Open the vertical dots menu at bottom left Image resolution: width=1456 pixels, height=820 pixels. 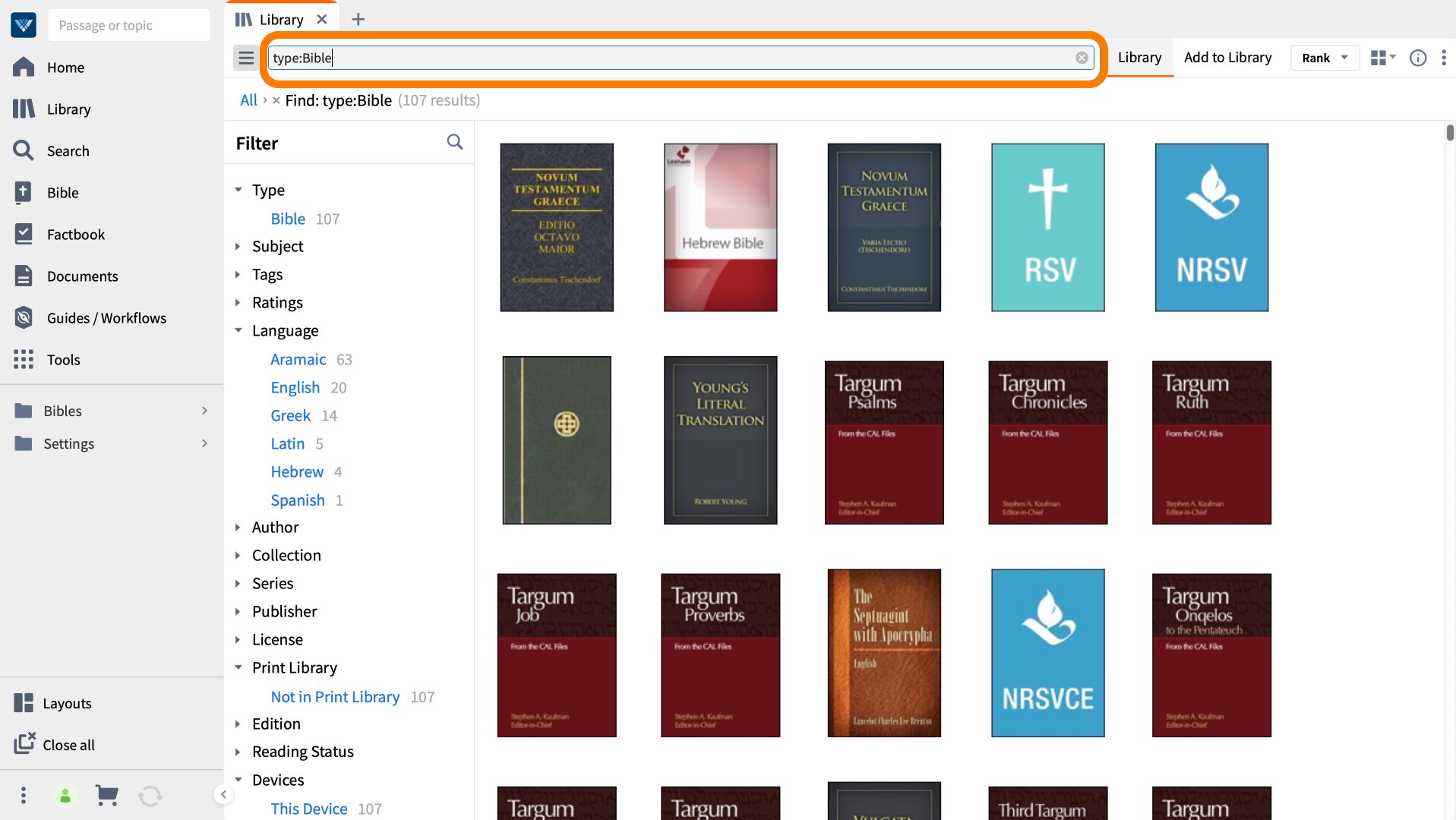pyautogui.click(x=24, y=795)
